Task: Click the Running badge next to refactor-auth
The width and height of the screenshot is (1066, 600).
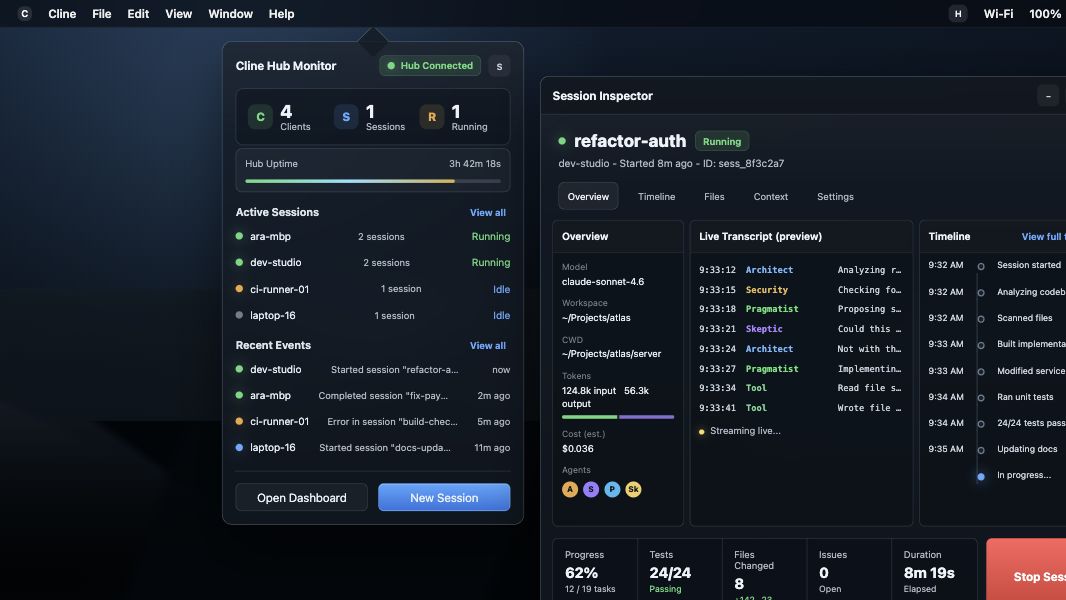Action: 722,141
